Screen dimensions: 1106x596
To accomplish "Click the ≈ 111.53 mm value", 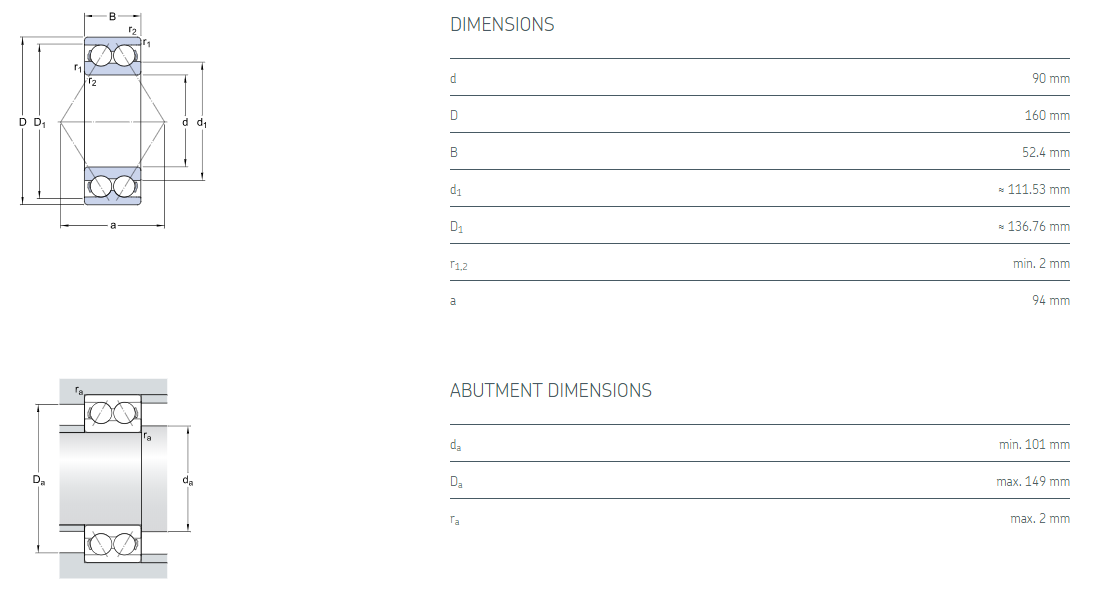I will pos(1034,189).
